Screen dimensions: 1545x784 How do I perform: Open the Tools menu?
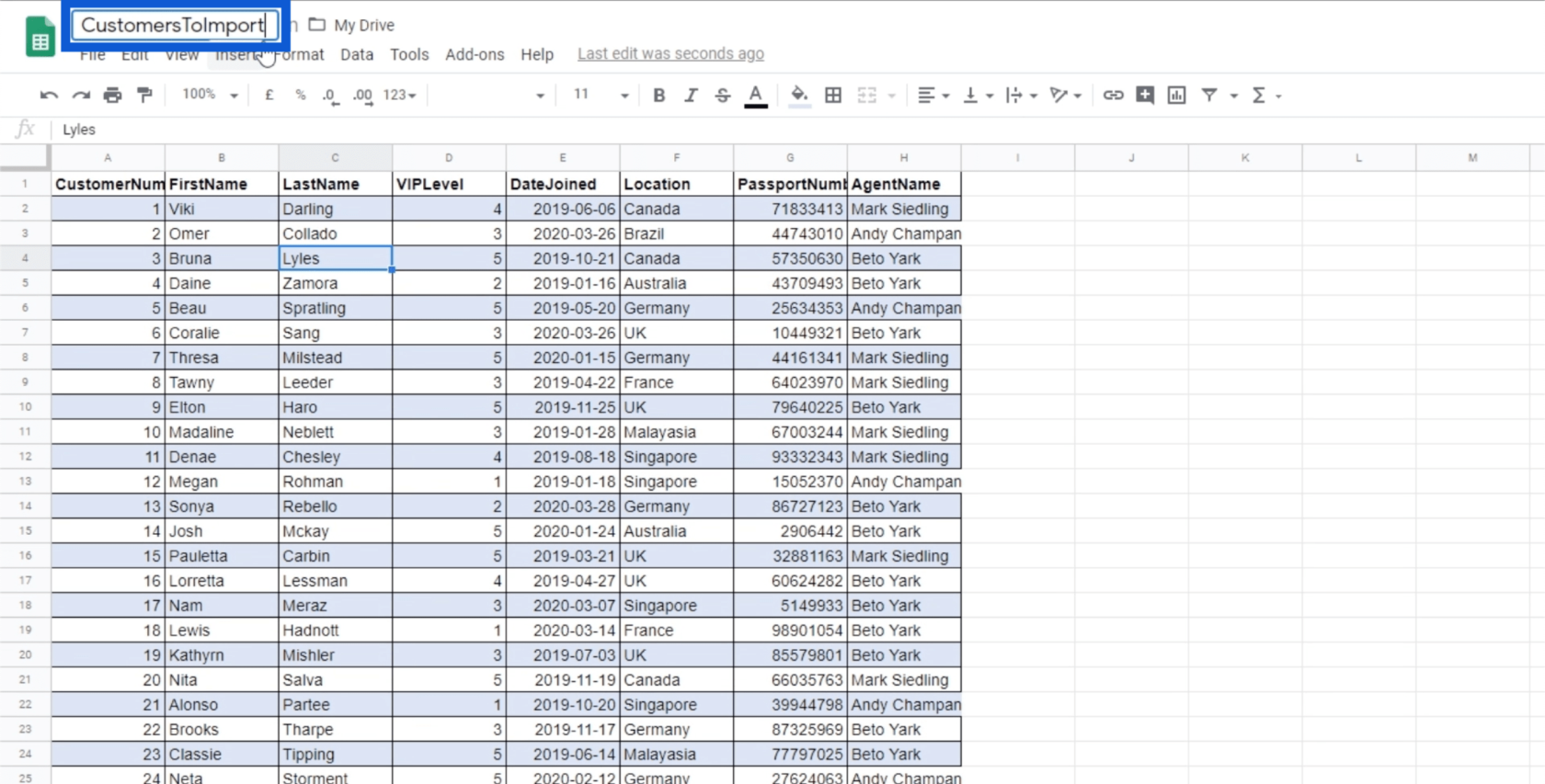coord(409,54)
